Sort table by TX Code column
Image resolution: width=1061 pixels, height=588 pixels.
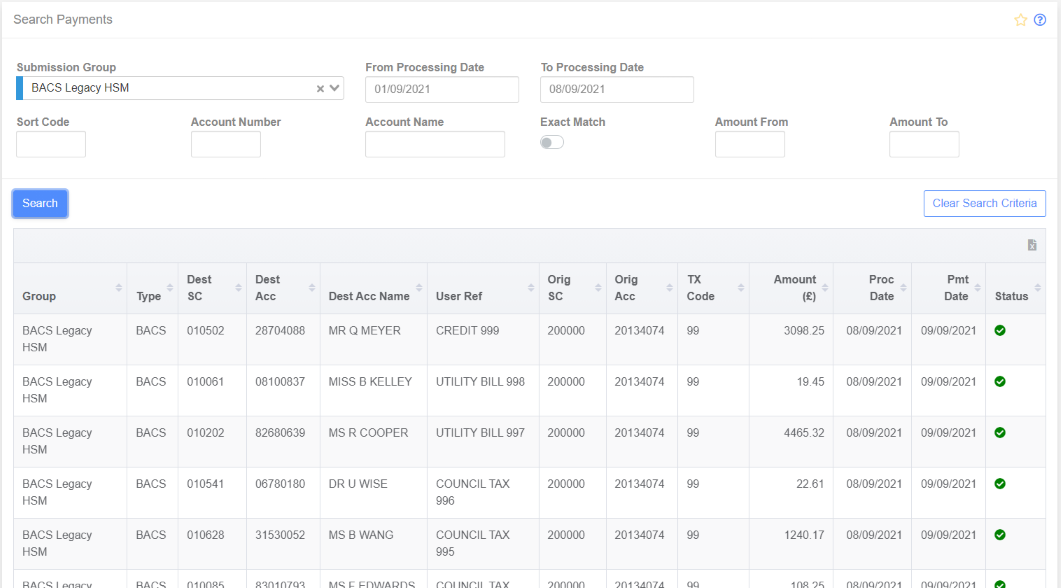tap(741, 288)
